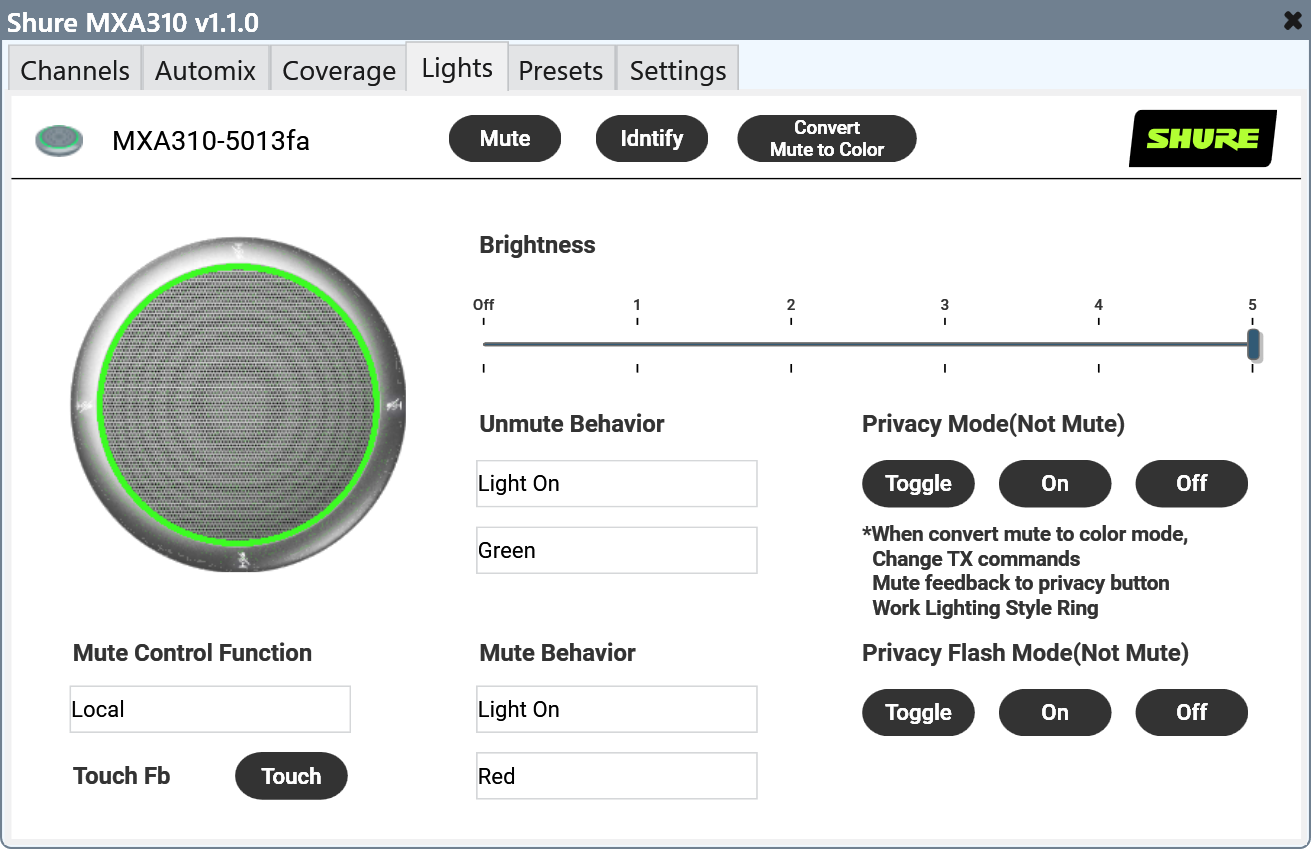Click the Privacy Flash Mode(Not Mute) heading
The height and width of the screenshot is (849, 1311).
pyautogui.click(x=1026, y=653)
